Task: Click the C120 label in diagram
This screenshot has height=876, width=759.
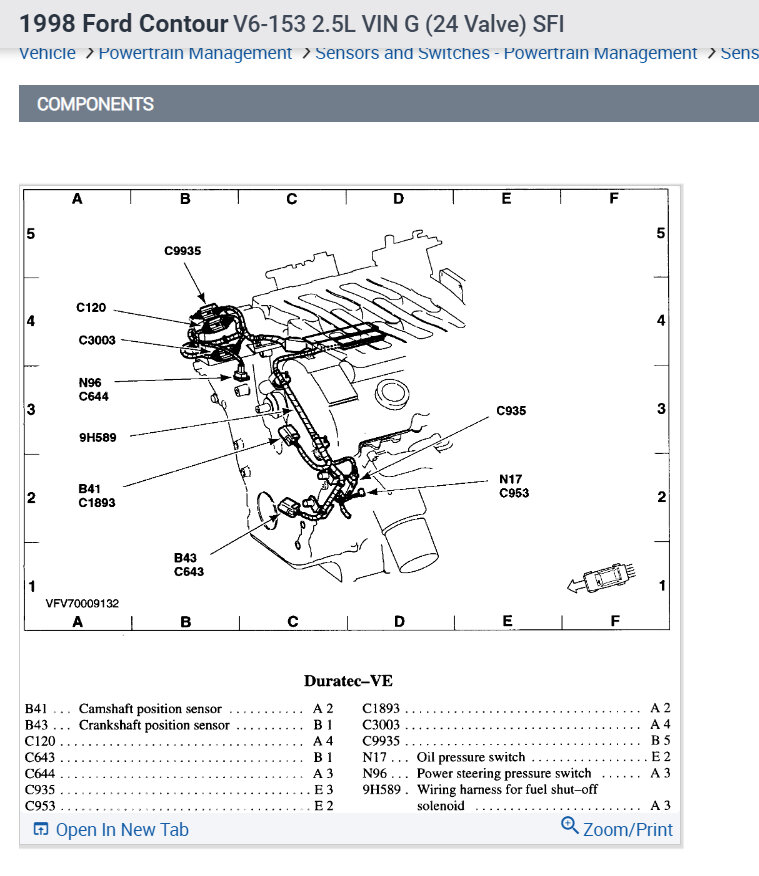Action: tap(91, 308)
